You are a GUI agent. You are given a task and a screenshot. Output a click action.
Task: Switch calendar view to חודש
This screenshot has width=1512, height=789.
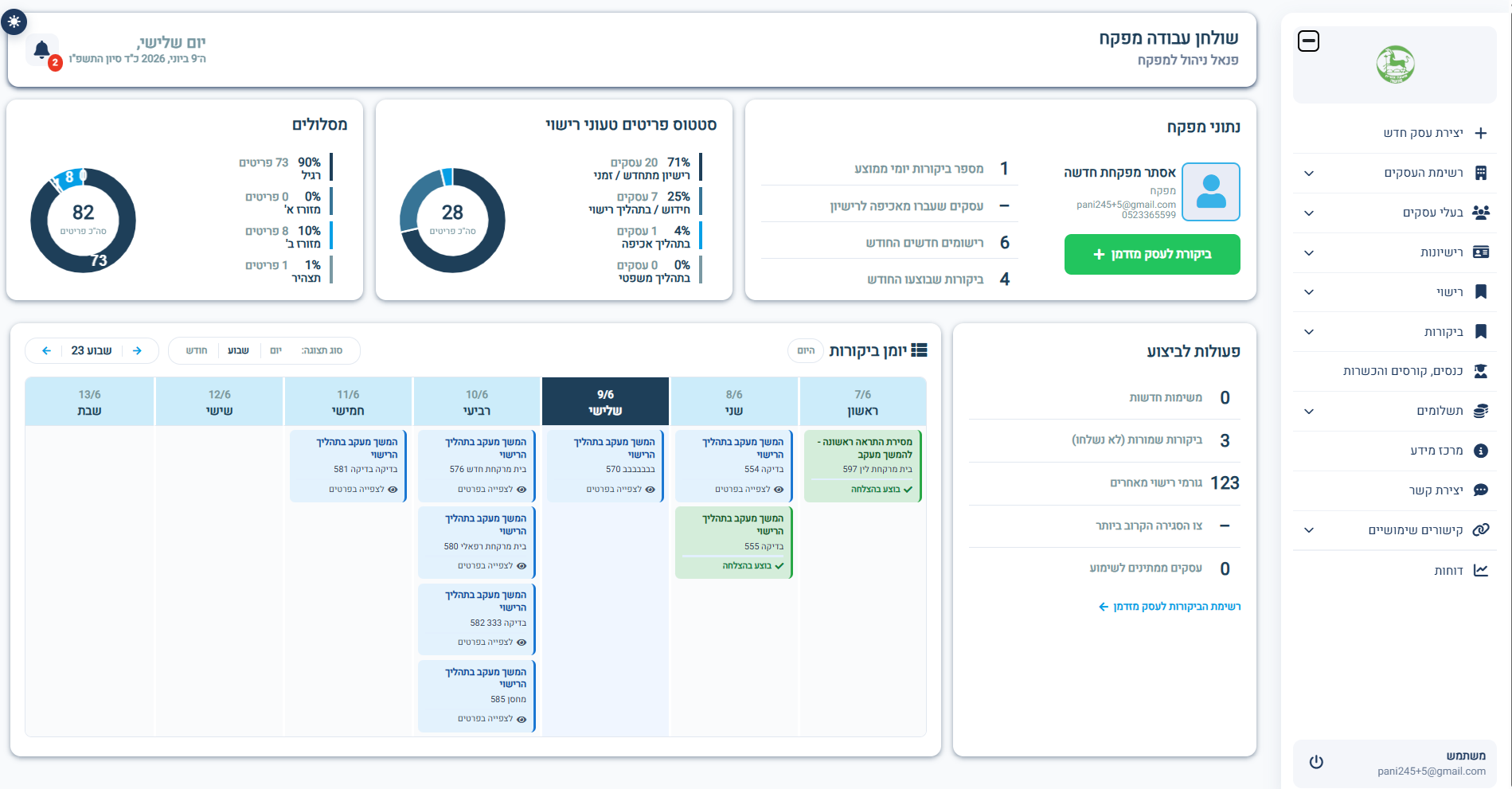coord(197,350)
